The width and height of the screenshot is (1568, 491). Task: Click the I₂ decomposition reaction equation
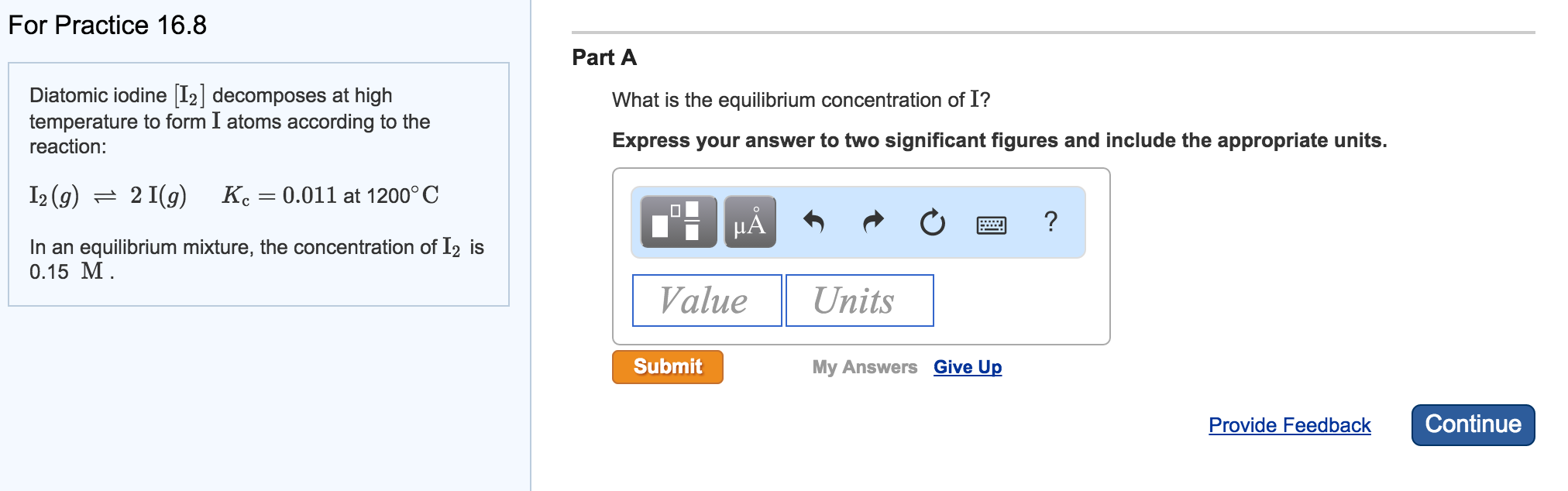pyautogui.click(x=233, y=195)
